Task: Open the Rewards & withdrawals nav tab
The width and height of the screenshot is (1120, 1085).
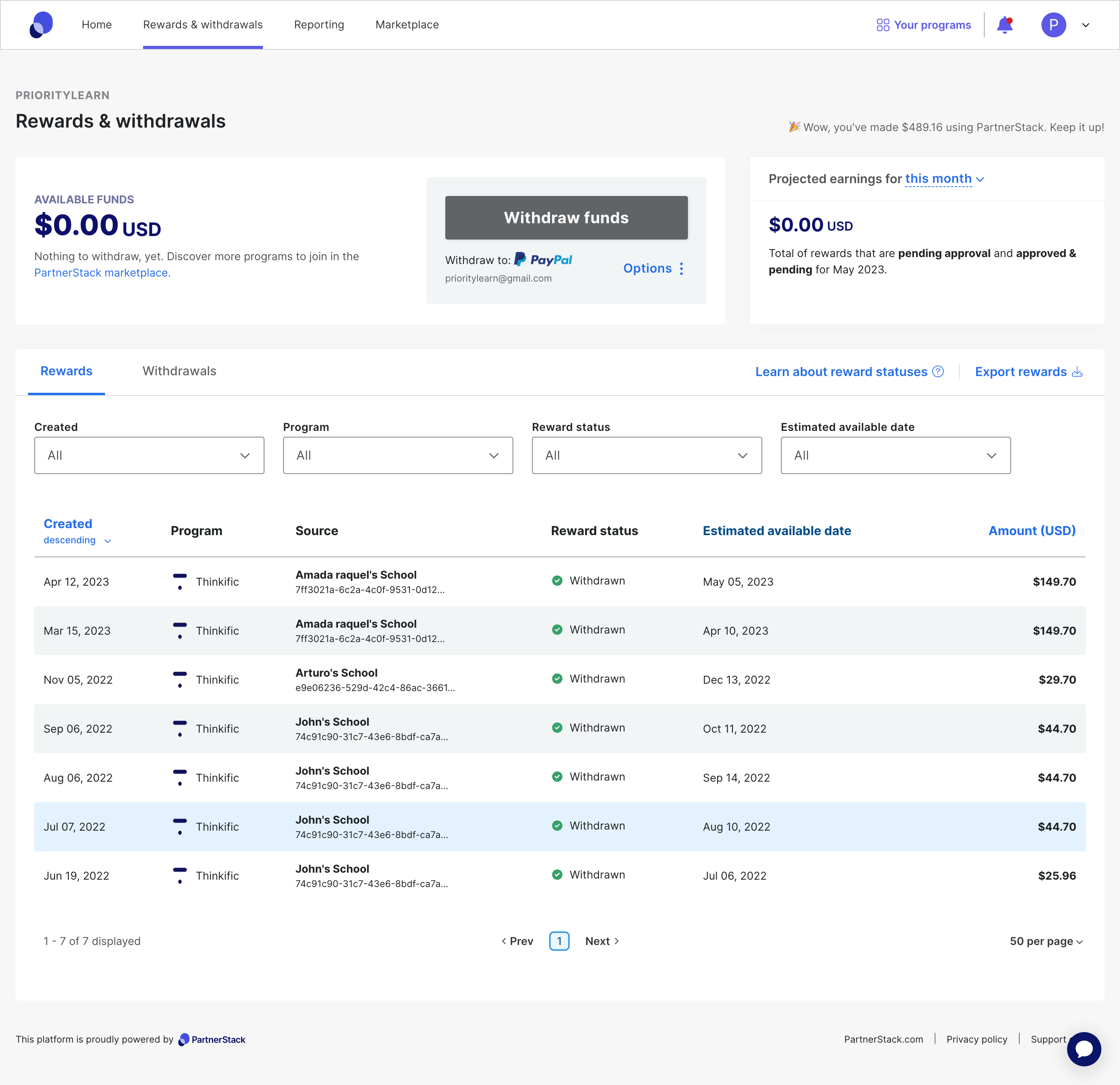Action: tap(203, 24)
